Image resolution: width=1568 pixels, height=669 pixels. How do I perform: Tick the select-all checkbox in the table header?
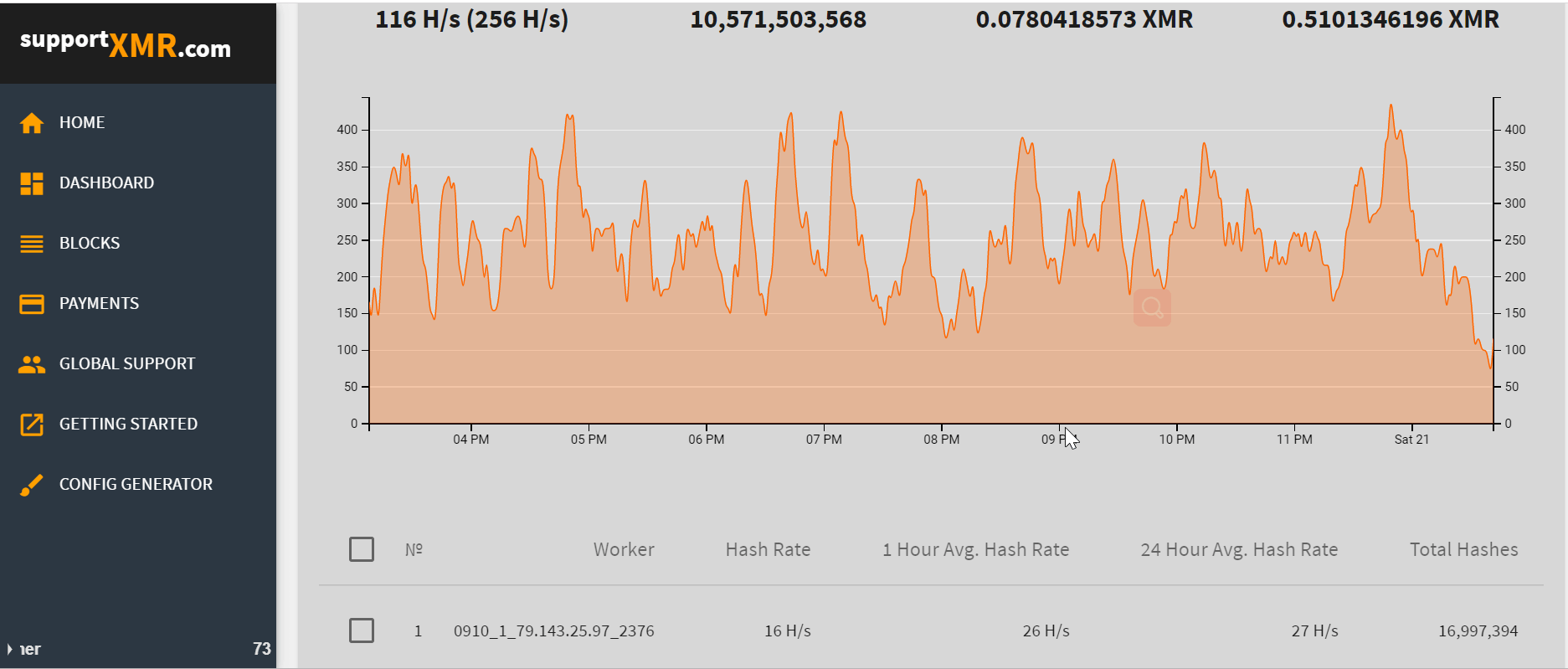(362, 549)
